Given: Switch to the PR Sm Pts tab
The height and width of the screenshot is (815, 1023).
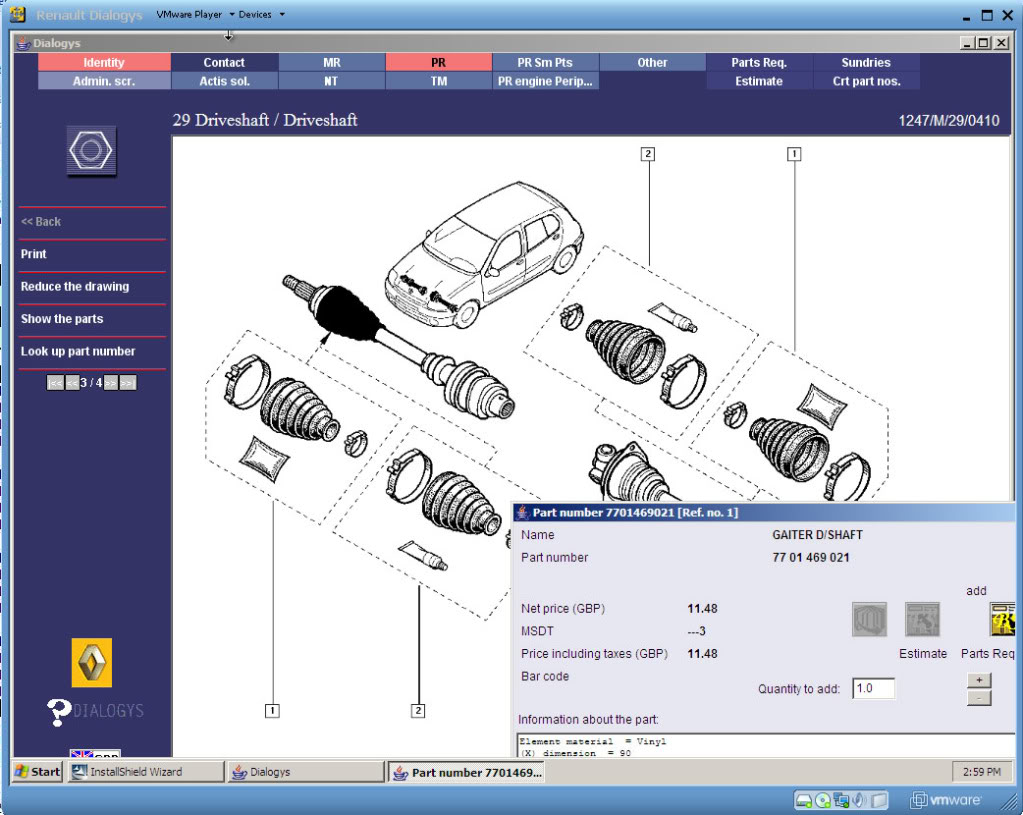Looking at the screenshot, I should tap(545, 62).
